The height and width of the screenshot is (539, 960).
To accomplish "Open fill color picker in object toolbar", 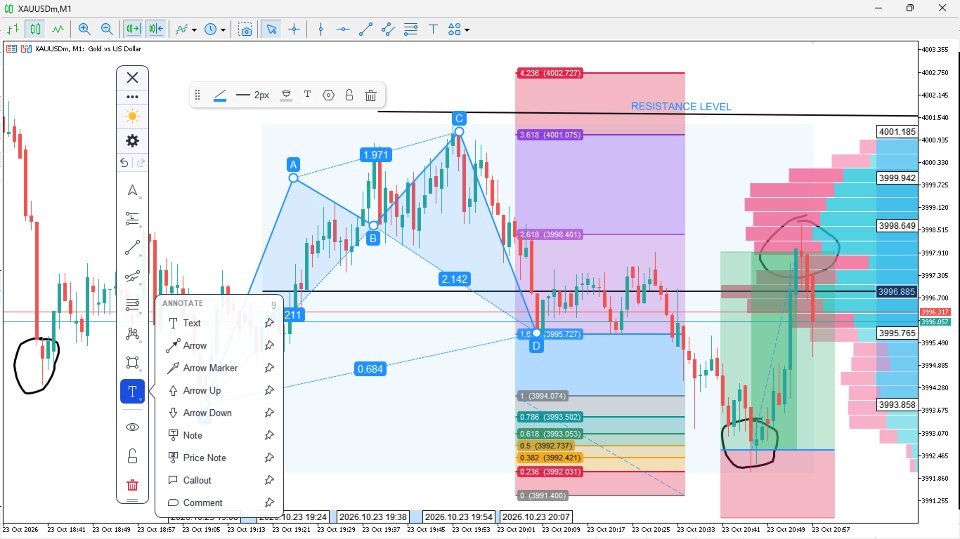I will point(286,95).
